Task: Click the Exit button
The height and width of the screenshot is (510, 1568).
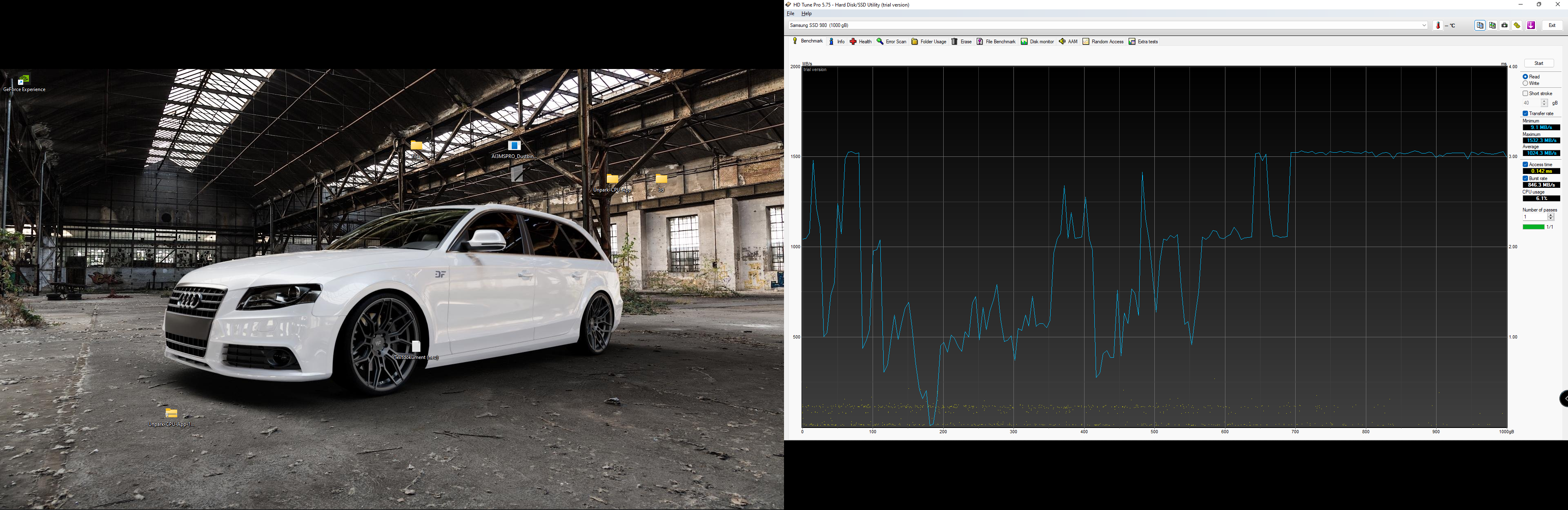Action: (1552, 26)
